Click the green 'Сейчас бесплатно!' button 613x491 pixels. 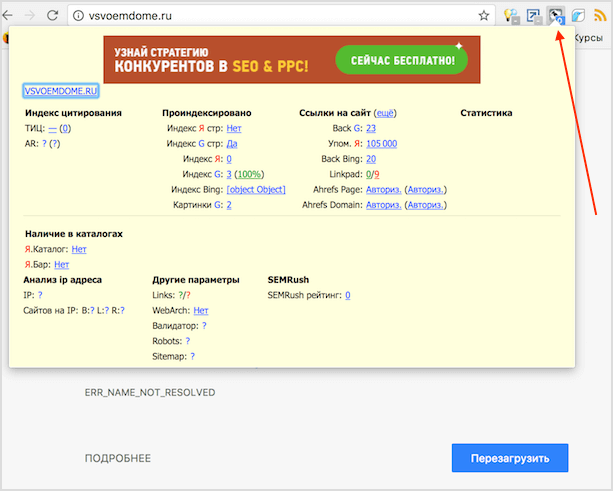pyautogui.click(x=401, y=60)
